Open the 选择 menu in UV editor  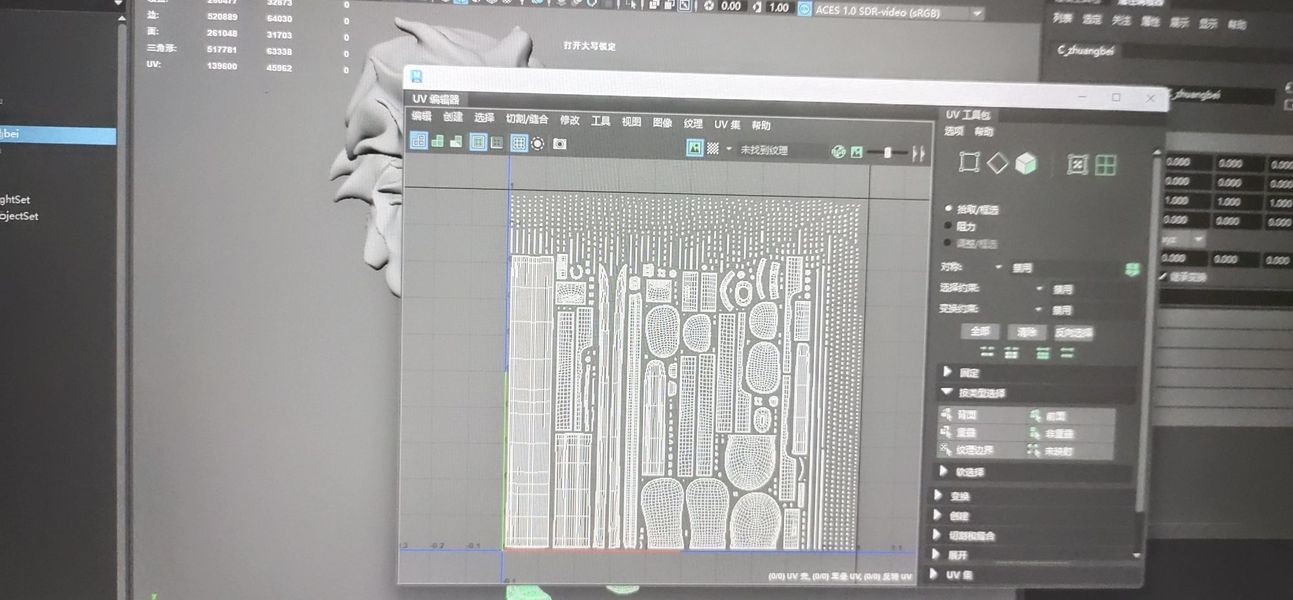tap(484, 118)
